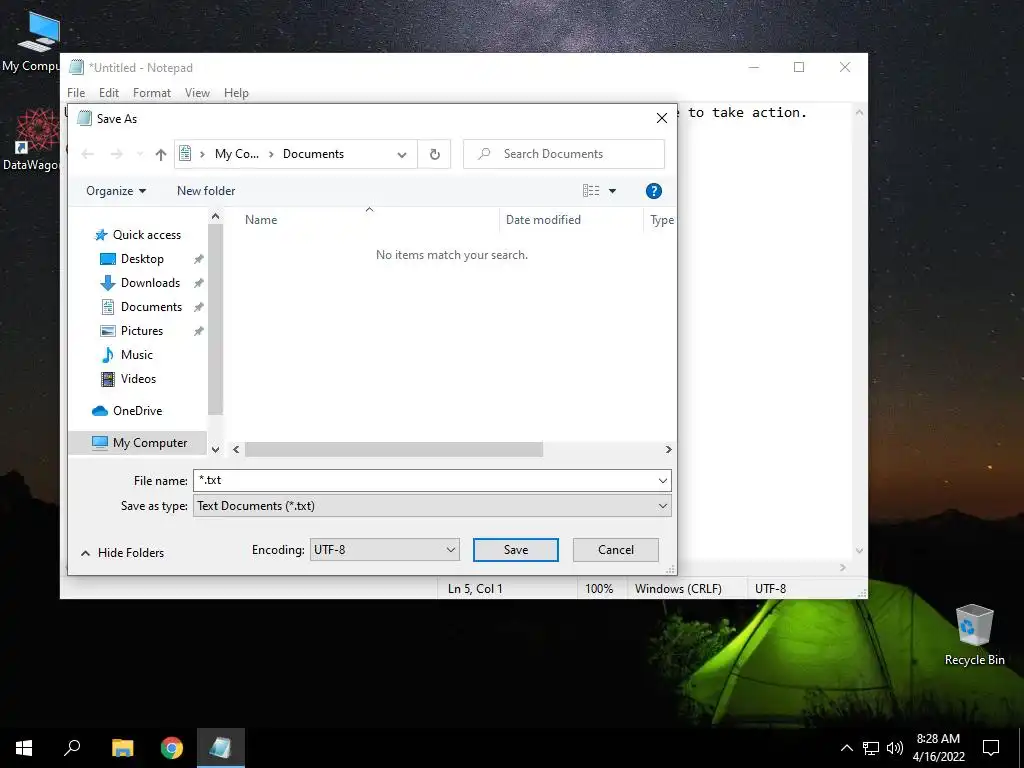Select My Computer desktop icon
The height and width of the screenshot is (768, 1024).
(x=30, y=42)
